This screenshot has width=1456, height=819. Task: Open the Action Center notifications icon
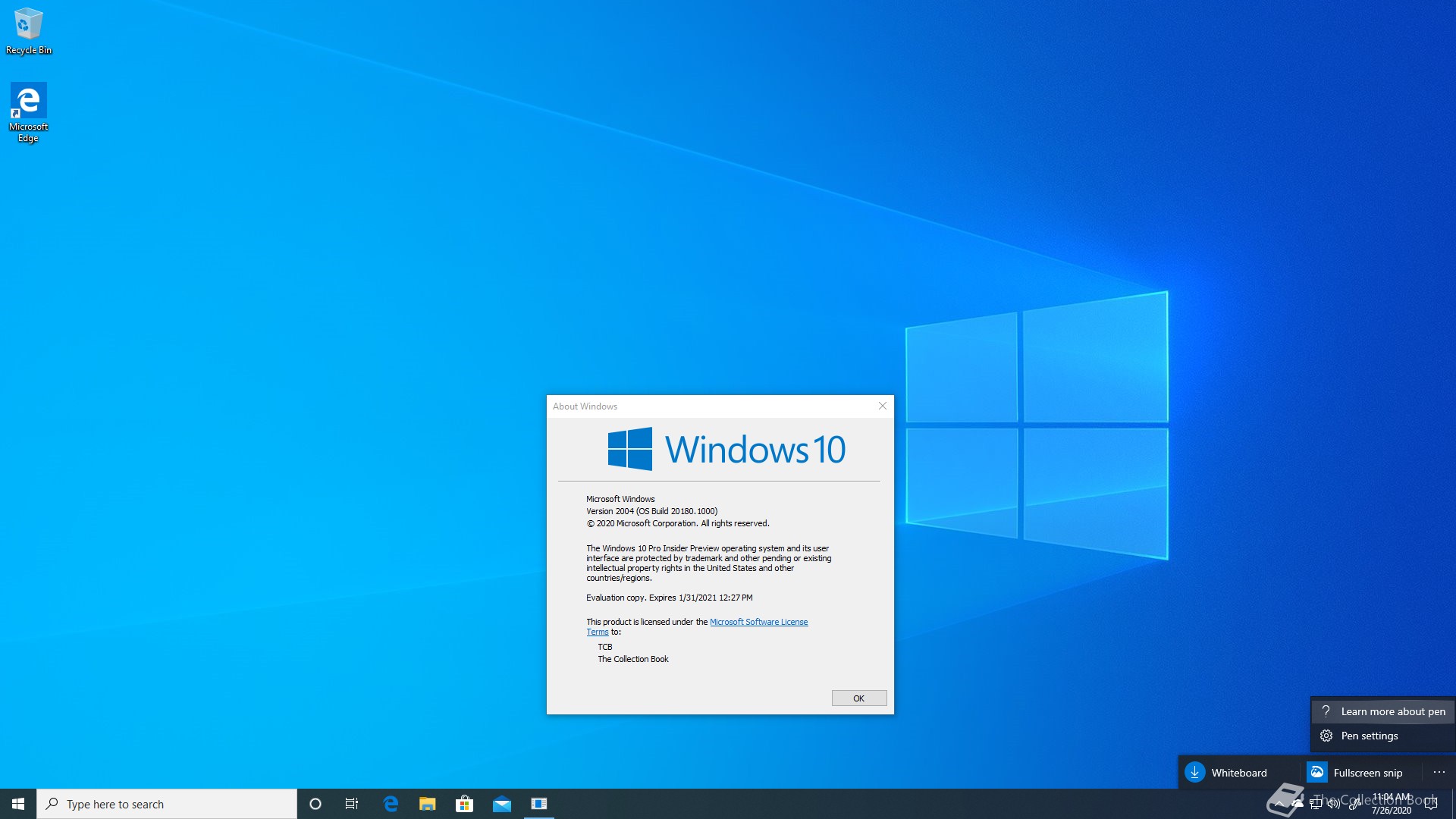pyautogui.click(x=1431, y=804)
